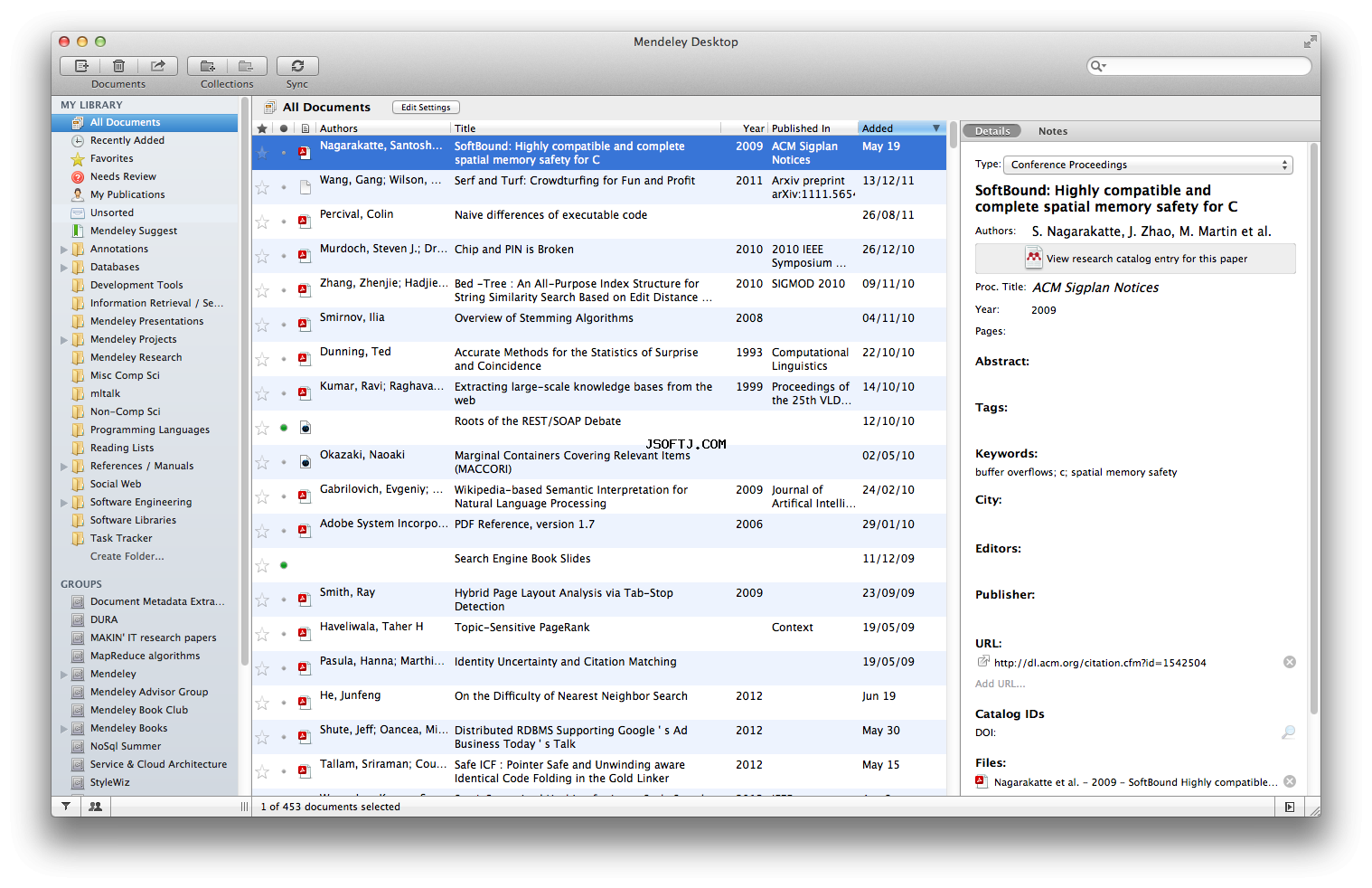Expand the Databases folder
This screenshot has width=1372, height=888.
[64, 267]
